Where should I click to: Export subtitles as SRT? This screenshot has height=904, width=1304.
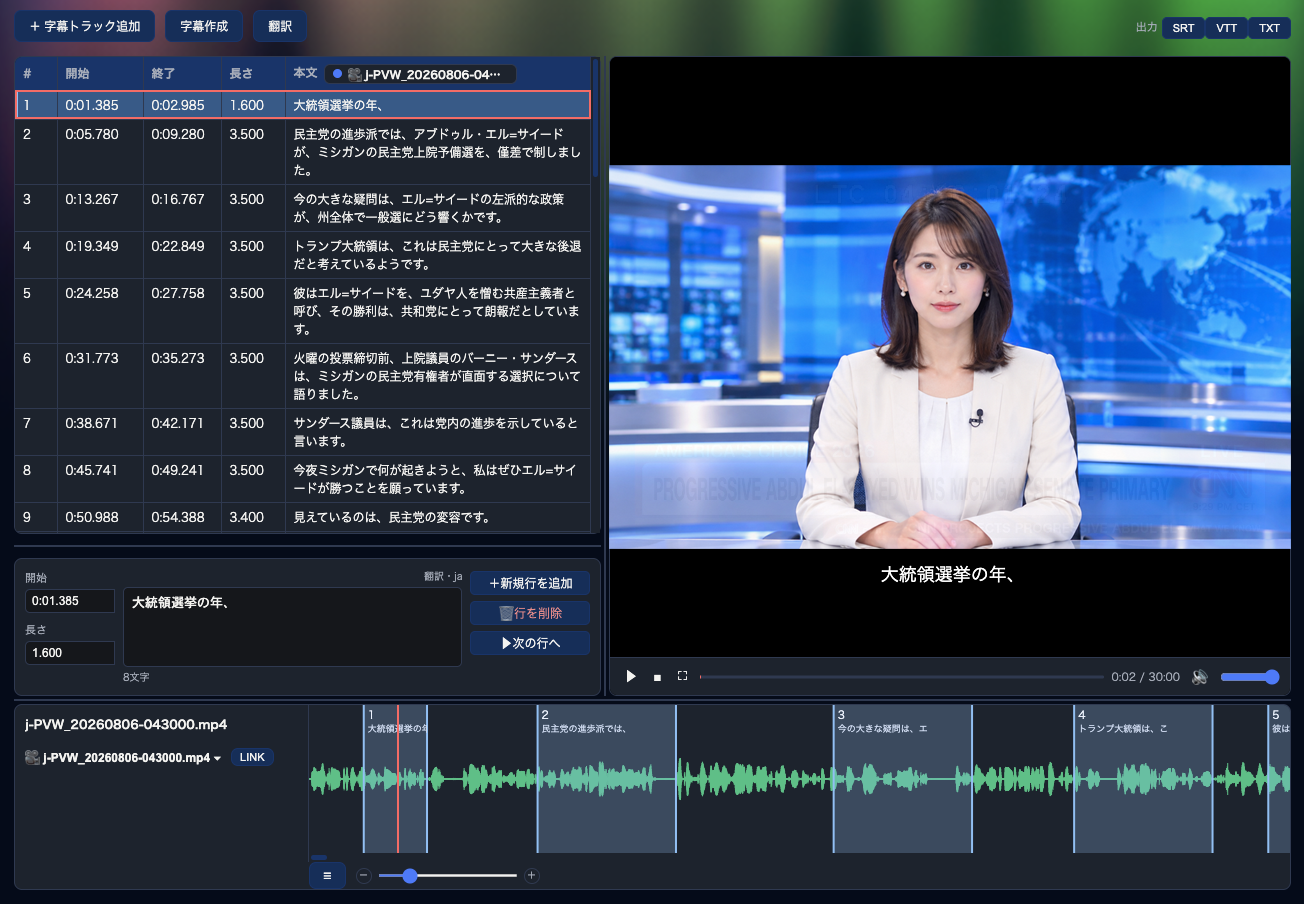pyautogui.click(x=1183, y=28)
